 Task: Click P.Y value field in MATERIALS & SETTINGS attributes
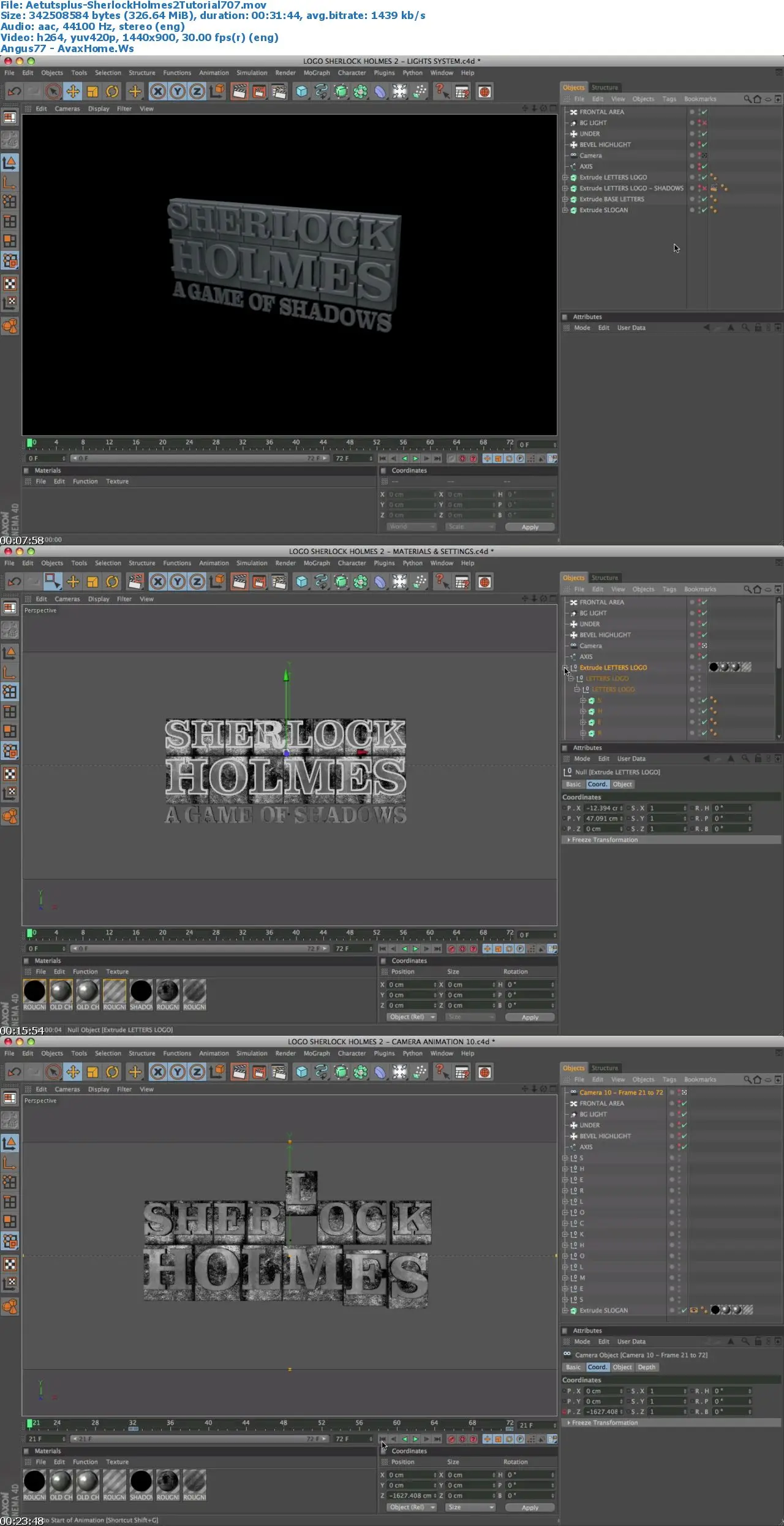pyautogui.click(x=605, y=818)
